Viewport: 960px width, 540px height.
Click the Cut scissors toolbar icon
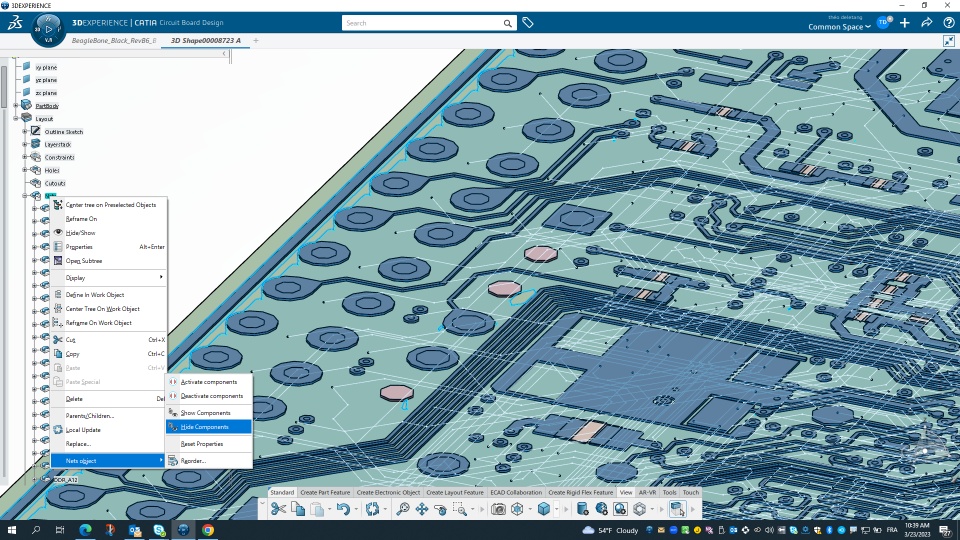point(278,509)
